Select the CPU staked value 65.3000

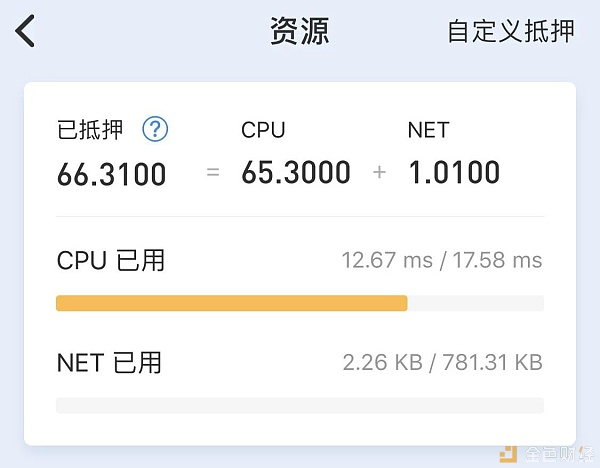296,172
